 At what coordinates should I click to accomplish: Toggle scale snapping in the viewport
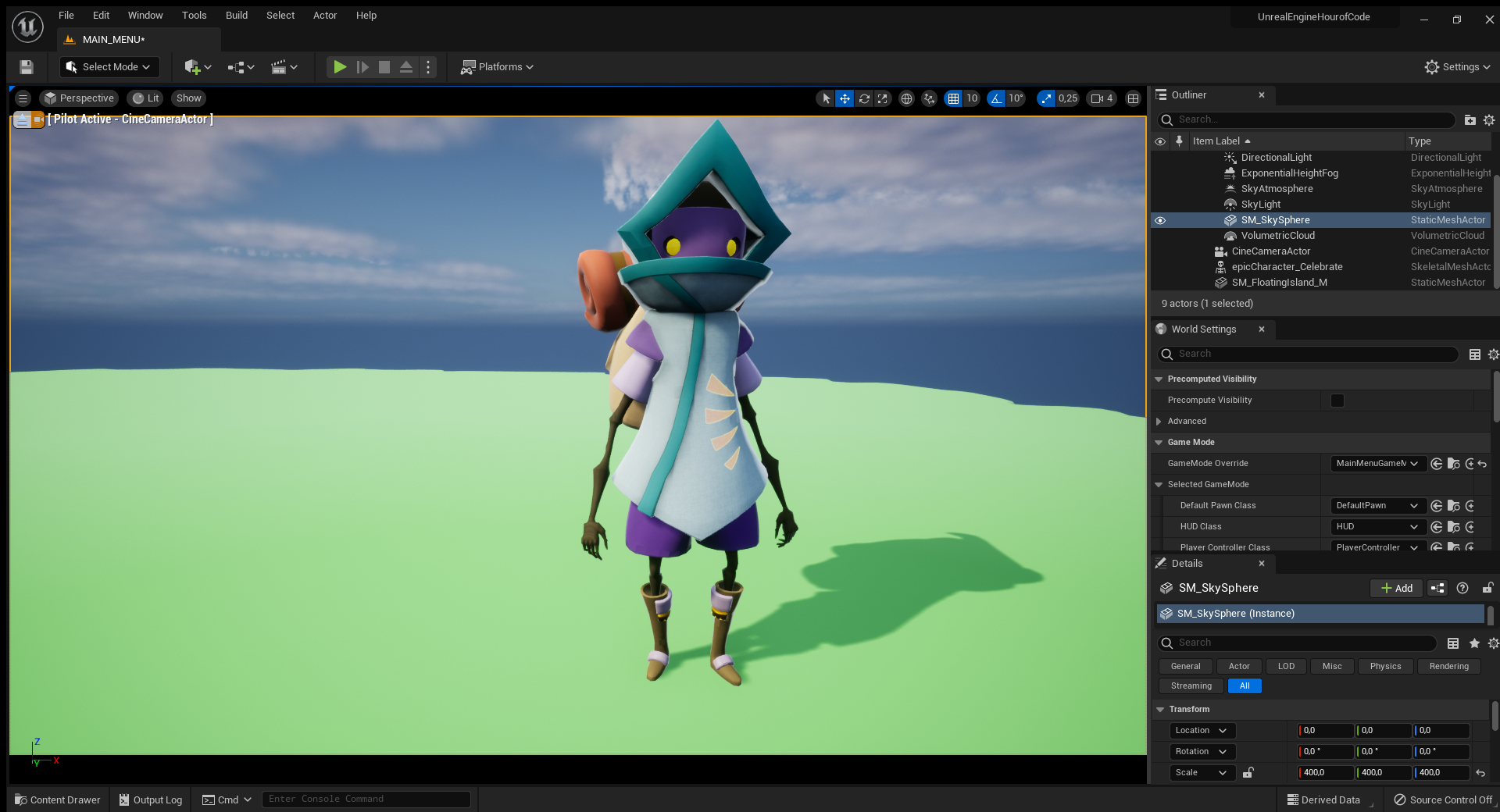1045,98
